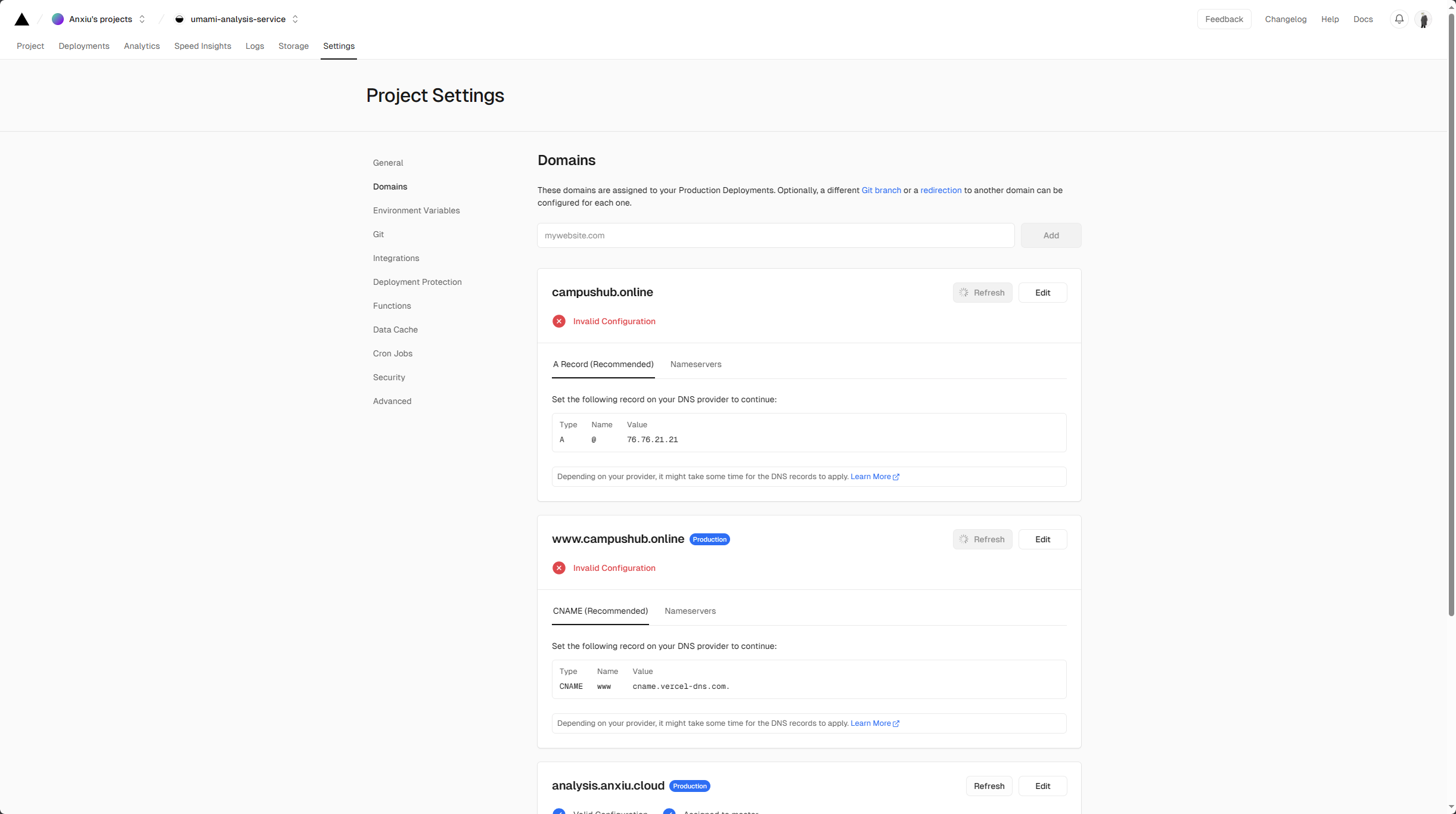Open the user avatar menu
Screen dimensions: 1456x814
pyautogui.click(x=1424, y=20)
